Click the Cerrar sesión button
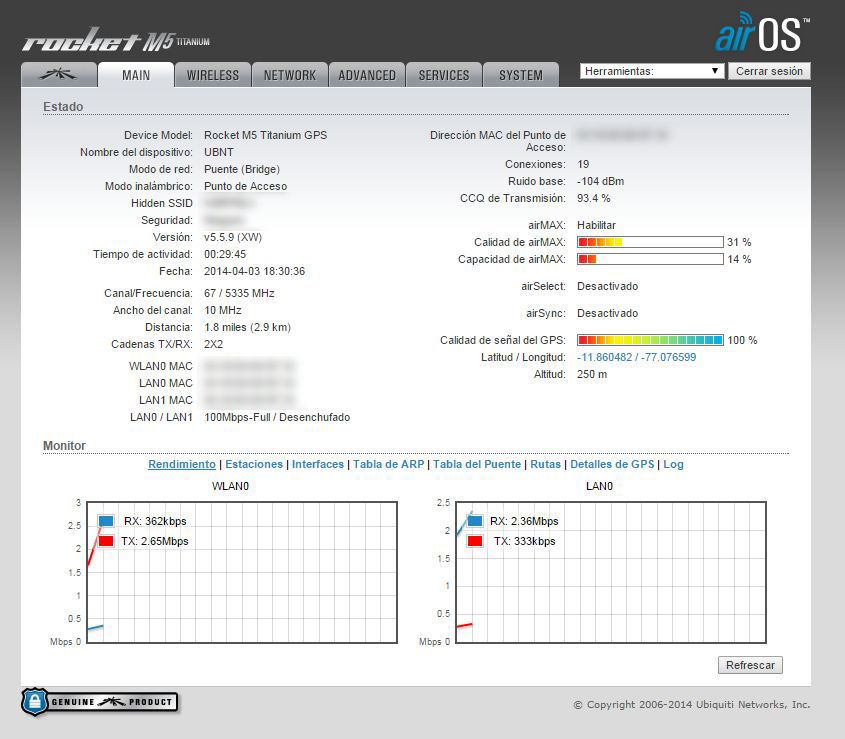The width and height of the screenshot is (845, 739). (769, 71)
